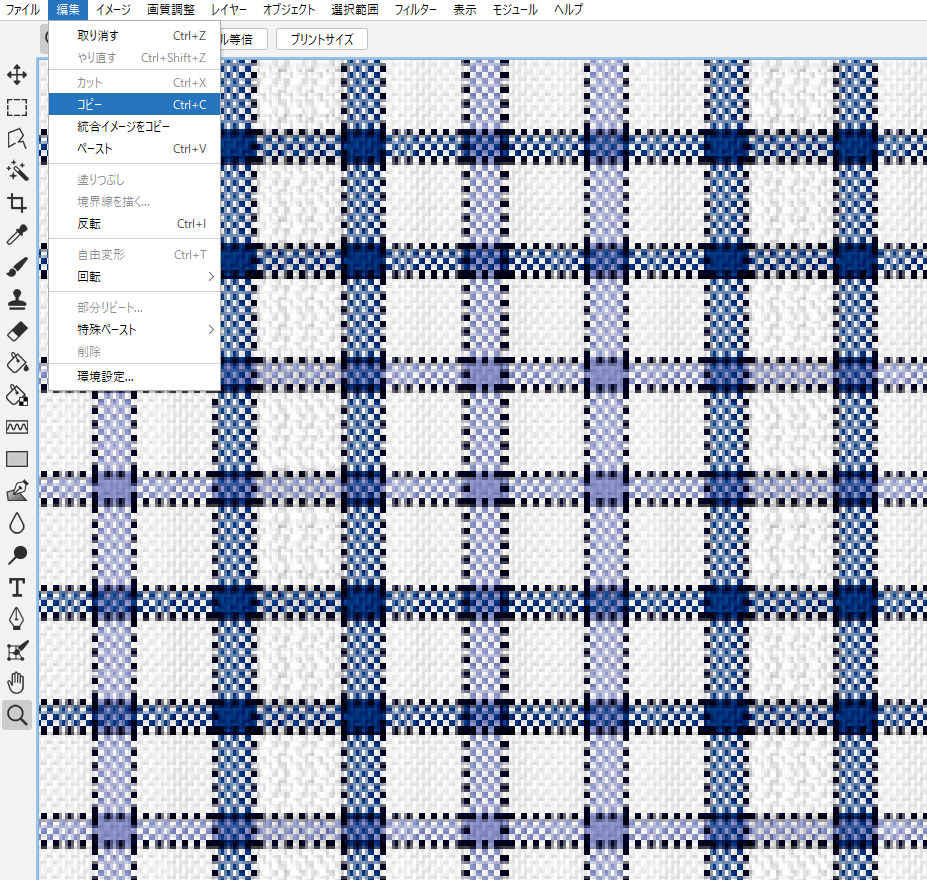
Task: Select the Pattern fill bucket tool
Action: (x=17, y=395)
